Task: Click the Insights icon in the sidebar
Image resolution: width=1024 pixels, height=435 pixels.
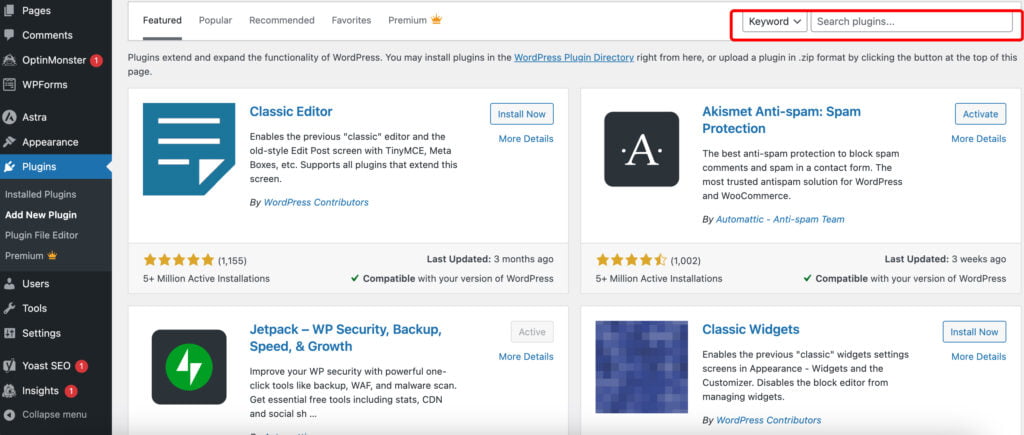Action: coord(9,391)
